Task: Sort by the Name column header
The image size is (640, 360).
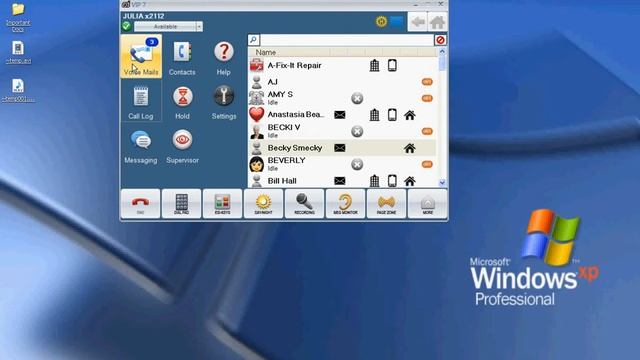Action: 265,52
